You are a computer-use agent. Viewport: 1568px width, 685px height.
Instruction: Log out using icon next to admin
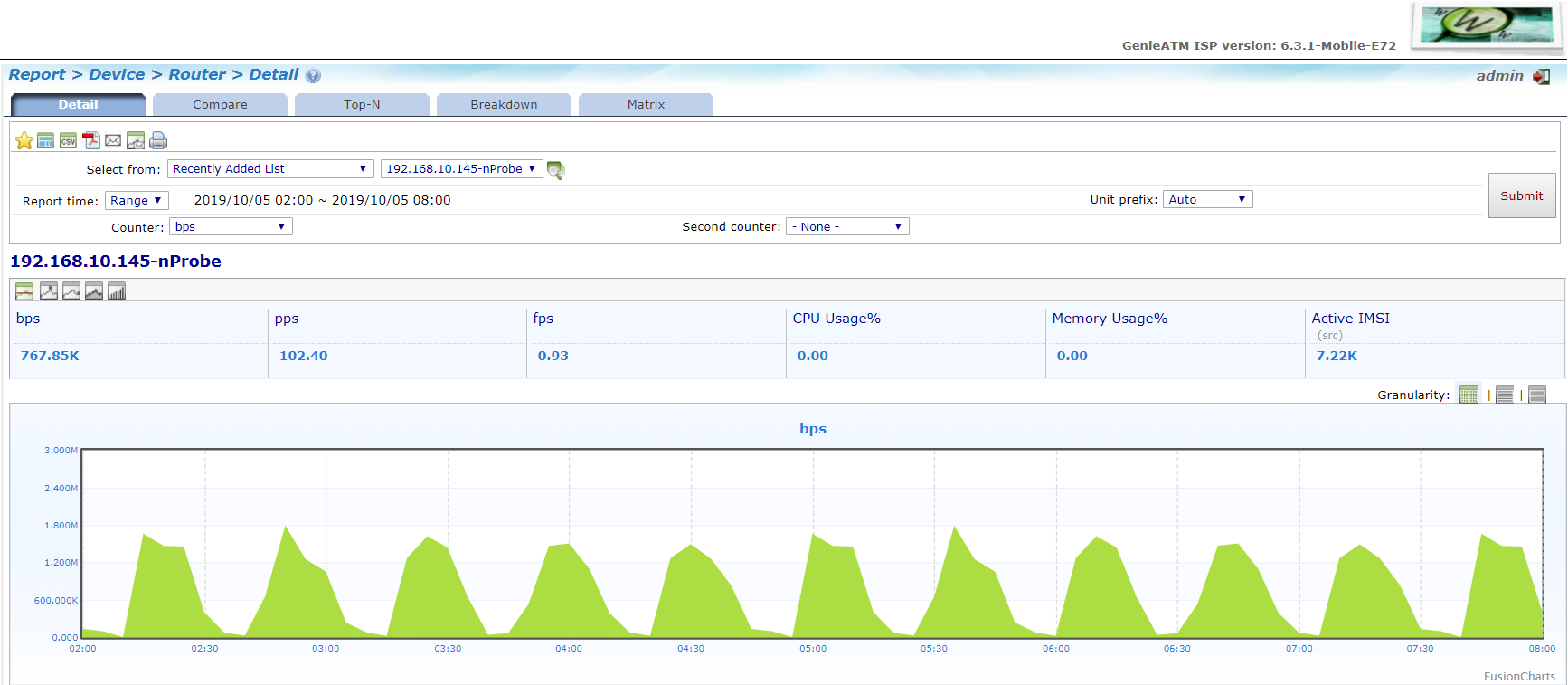[1542, 77]
